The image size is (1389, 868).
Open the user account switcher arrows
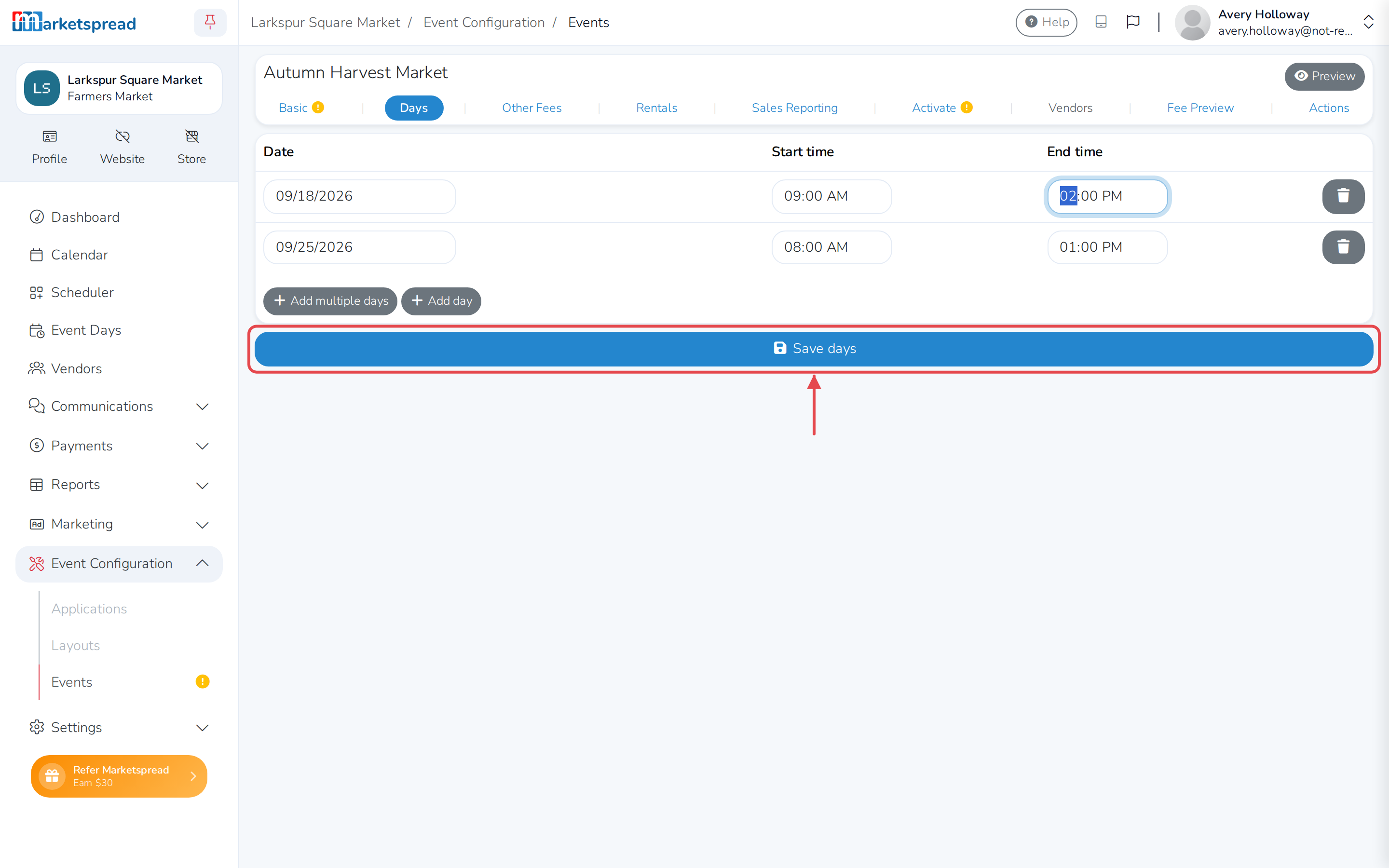(x=1368, y=22)
